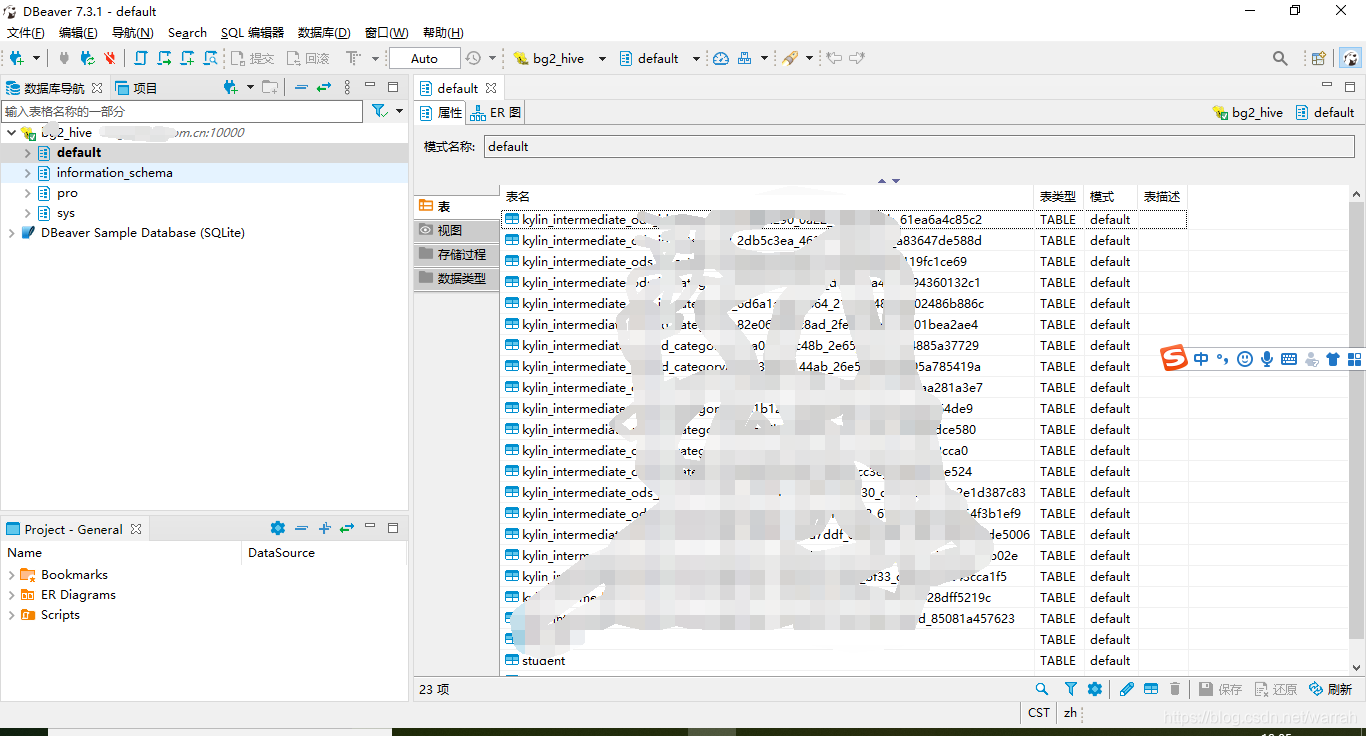Click the search icon below the table list
The height and width of the screenshot is (736, 1366).
[x=1042, y=689]
